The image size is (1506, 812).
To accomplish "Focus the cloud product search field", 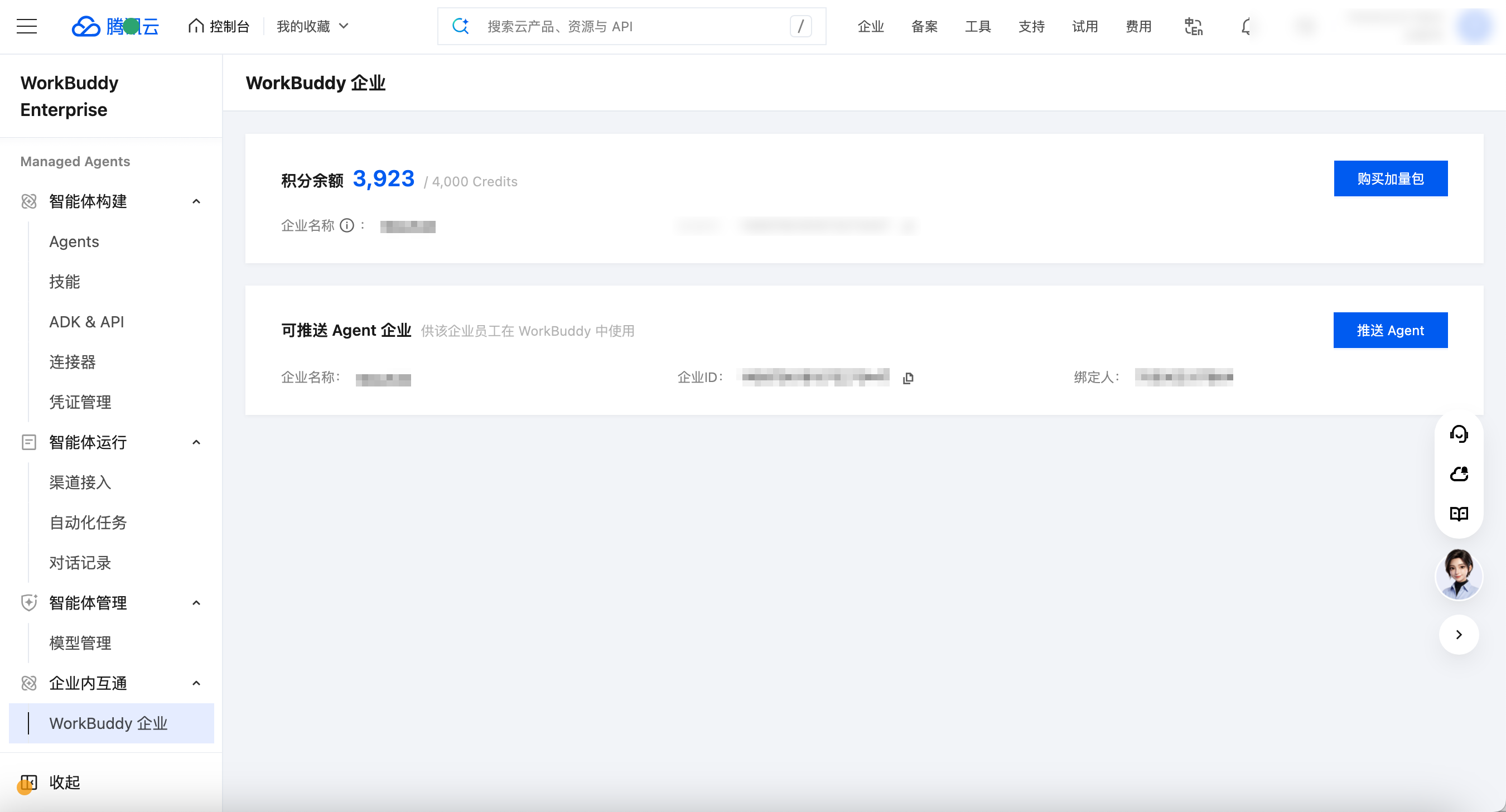I will pyautogui.click(x=631, y=26).
